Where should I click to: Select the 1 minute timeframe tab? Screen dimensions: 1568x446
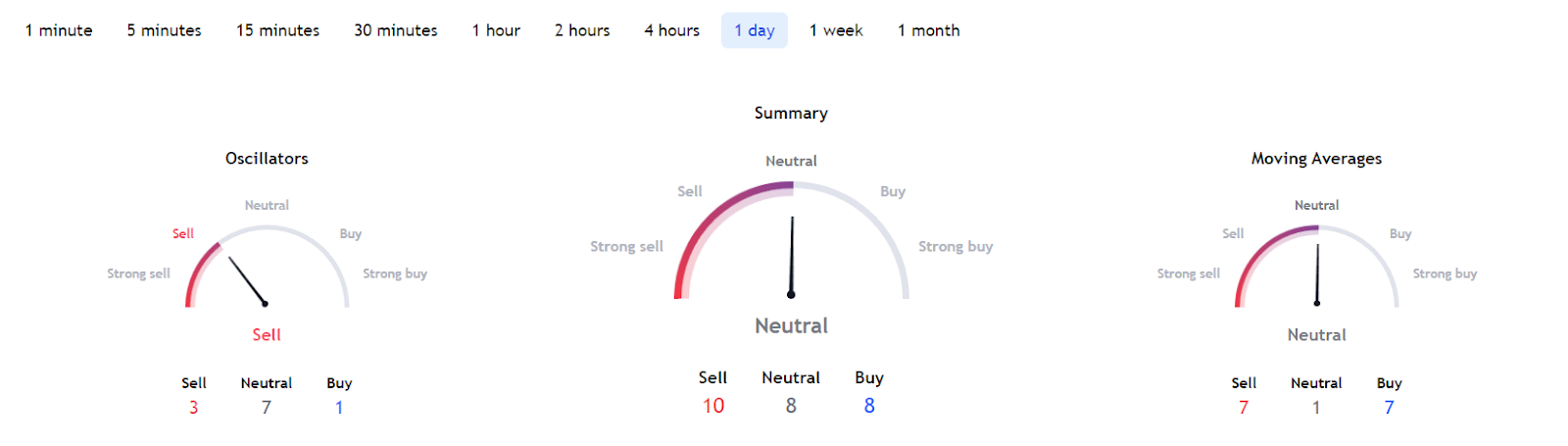pyautogui.click(x=59, y=30)
